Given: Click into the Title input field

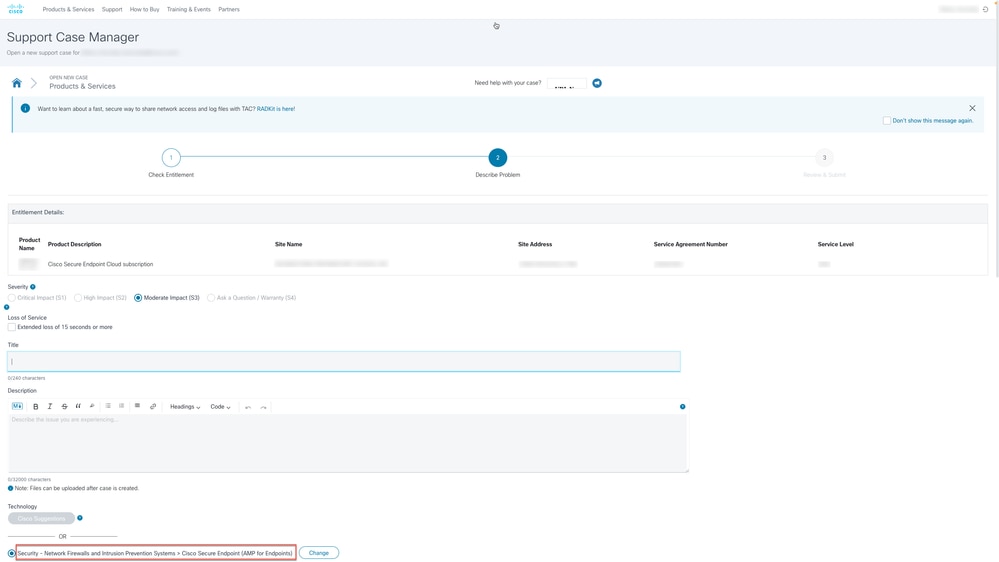Looking at the screenshot, I should (x=344, y=361).
